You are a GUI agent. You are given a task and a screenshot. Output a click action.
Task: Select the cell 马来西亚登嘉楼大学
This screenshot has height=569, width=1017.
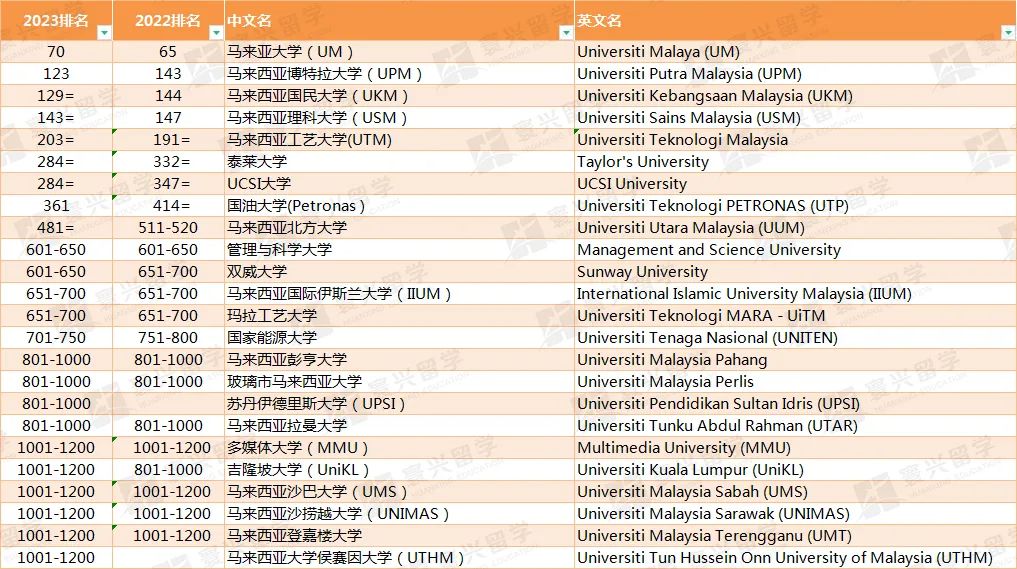click(x=400, y=537)
